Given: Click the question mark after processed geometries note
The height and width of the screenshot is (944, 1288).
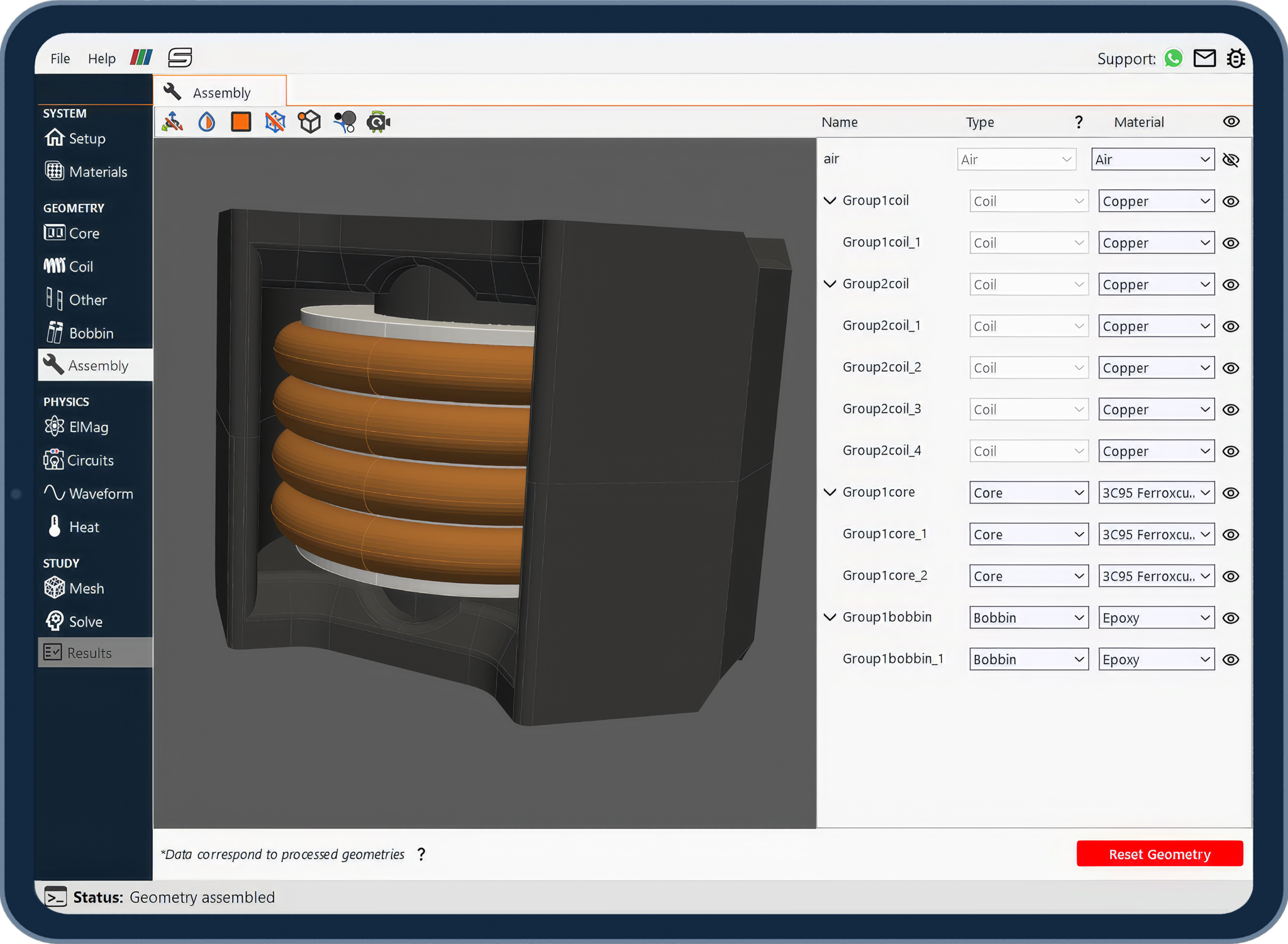Looking at the screenshot, I should [x=421, y=854].
